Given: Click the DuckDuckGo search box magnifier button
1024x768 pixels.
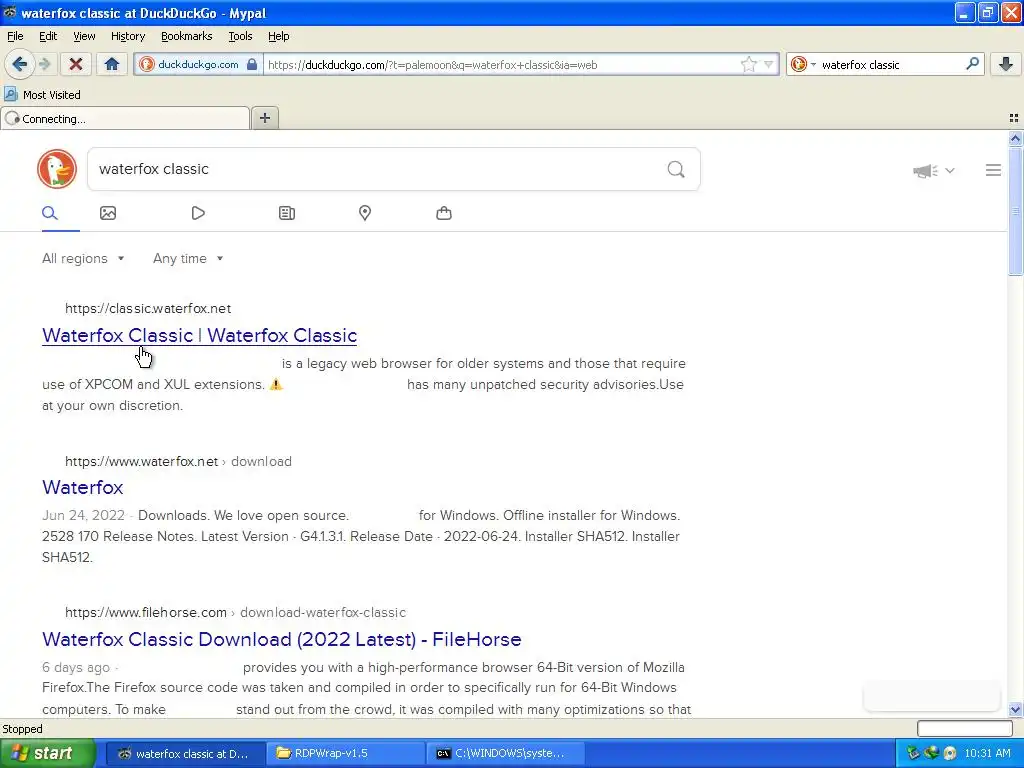Looking at the screenshot, I should click(x=676, y=170).
